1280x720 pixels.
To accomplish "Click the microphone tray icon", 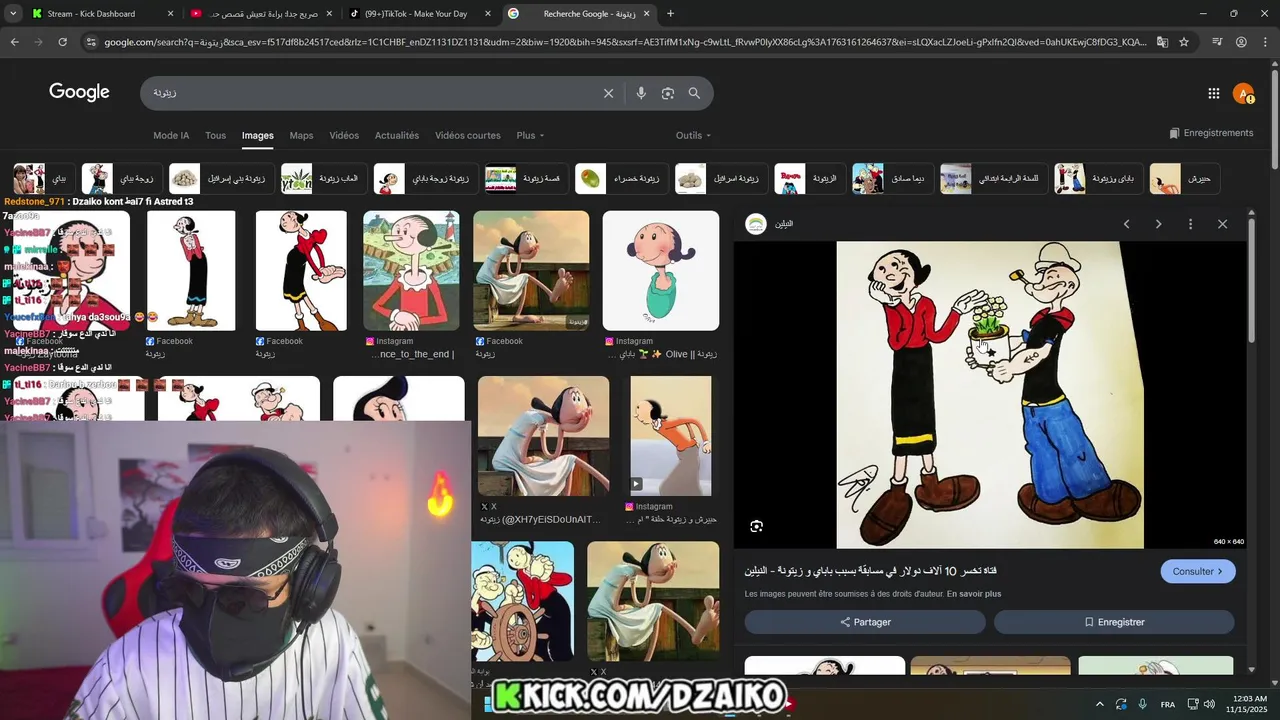I will click(x=1142, y=704).
